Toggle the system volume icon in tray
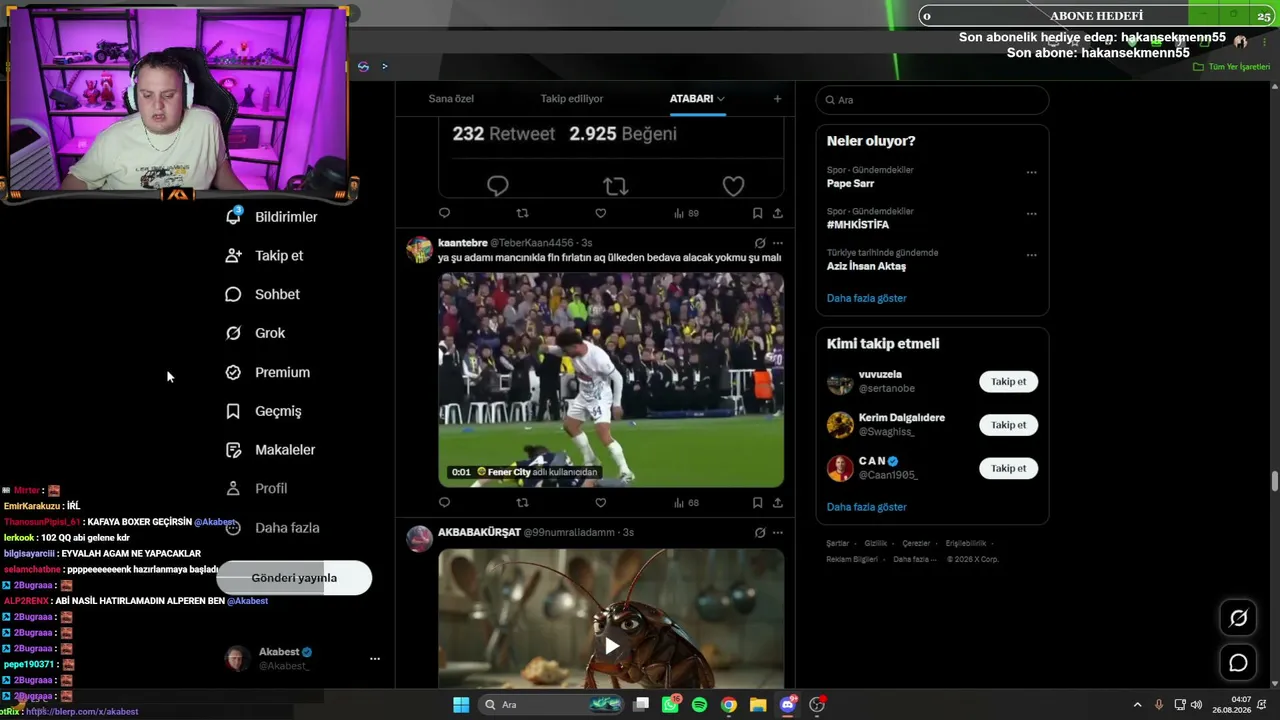 (1196, 705)
